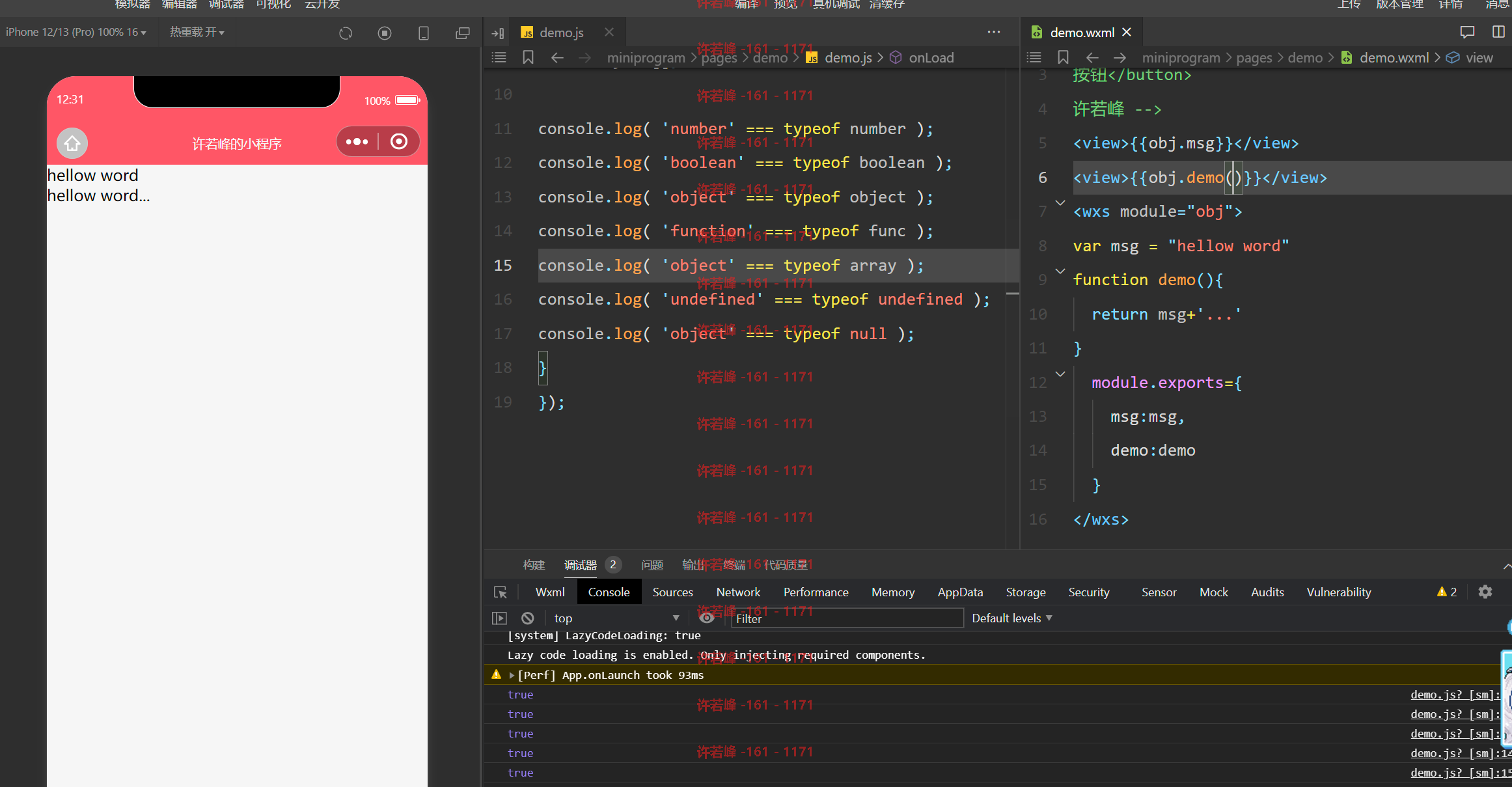Screen dimensions: 1512x787
Task: Open the iPhone 12/13 (Pro) device dropdown
Action: tap(76, 32)
